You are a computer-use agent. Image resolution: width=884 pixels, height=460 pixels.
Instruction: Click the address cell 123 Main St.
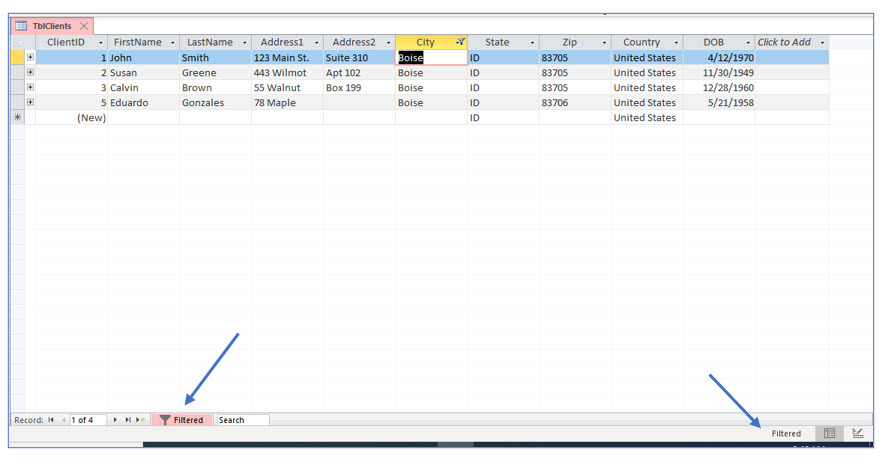click(287, 58)
